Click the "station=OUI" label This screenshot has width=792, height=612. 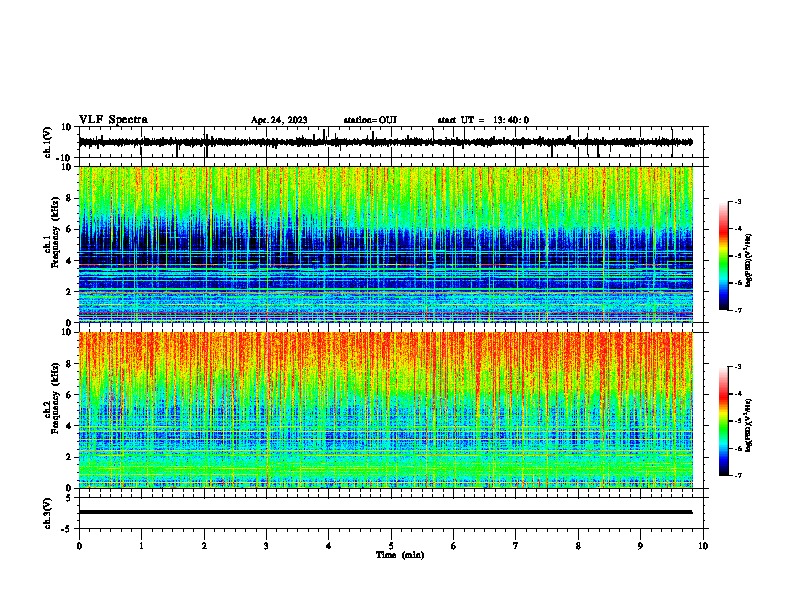coord(370,120)
